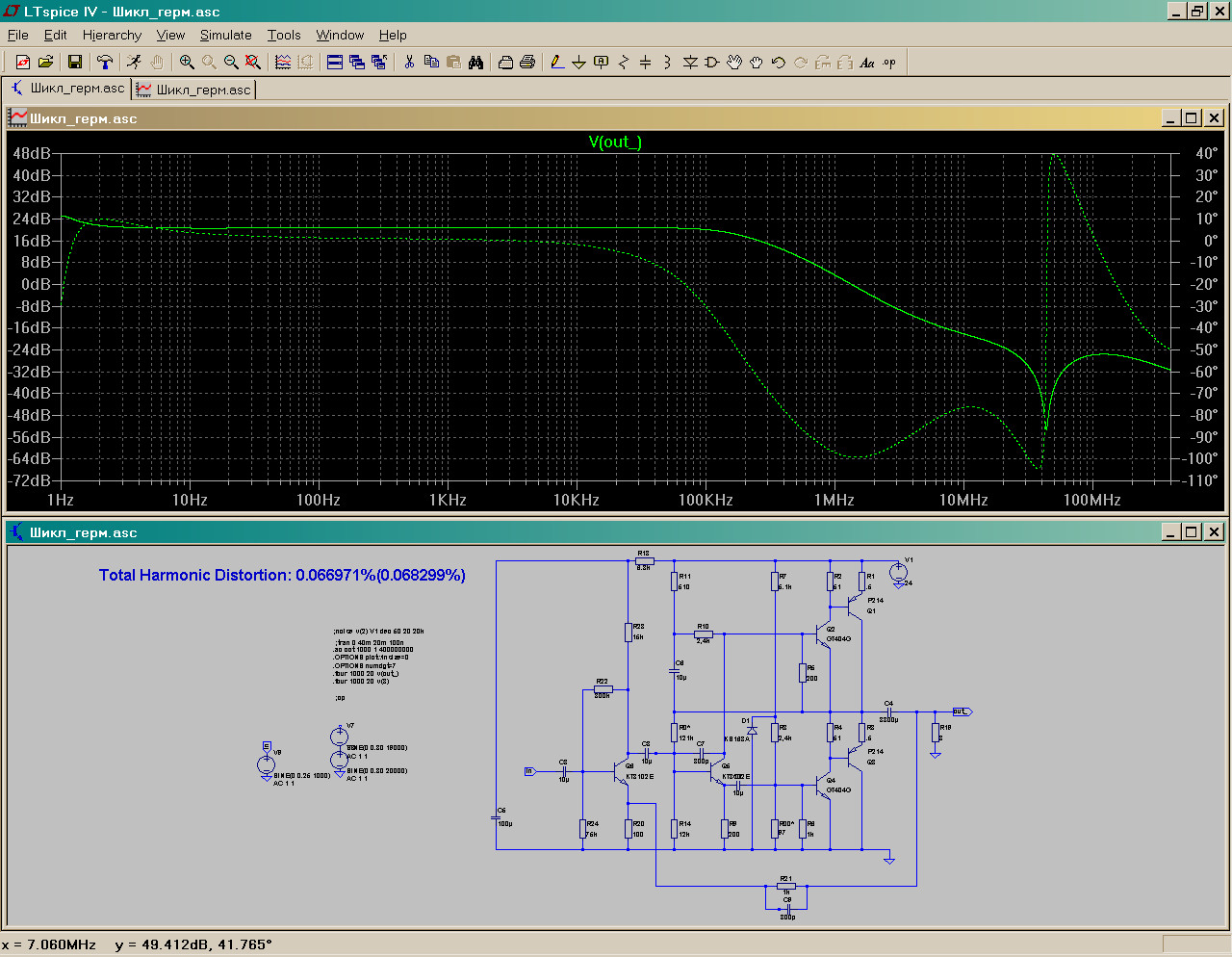Select the Draw Wire pencil tool
1232x957 pixels.
pyautogui.click(x=557, y=63)
